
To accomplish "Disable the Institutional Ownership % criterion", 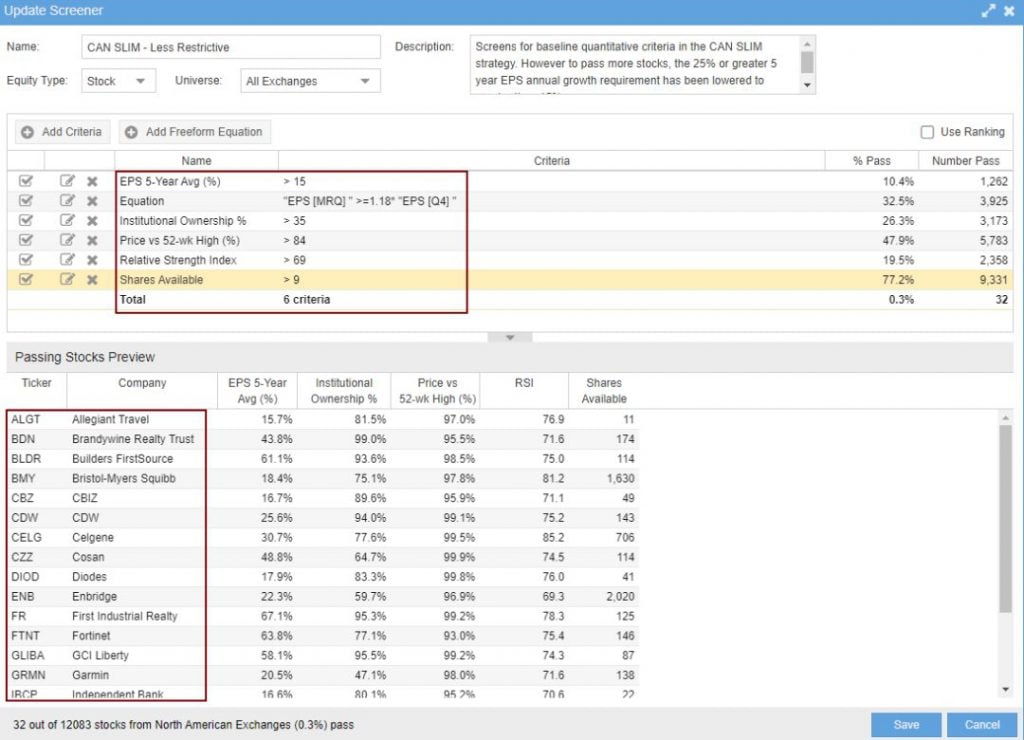I will click(25, 220).
